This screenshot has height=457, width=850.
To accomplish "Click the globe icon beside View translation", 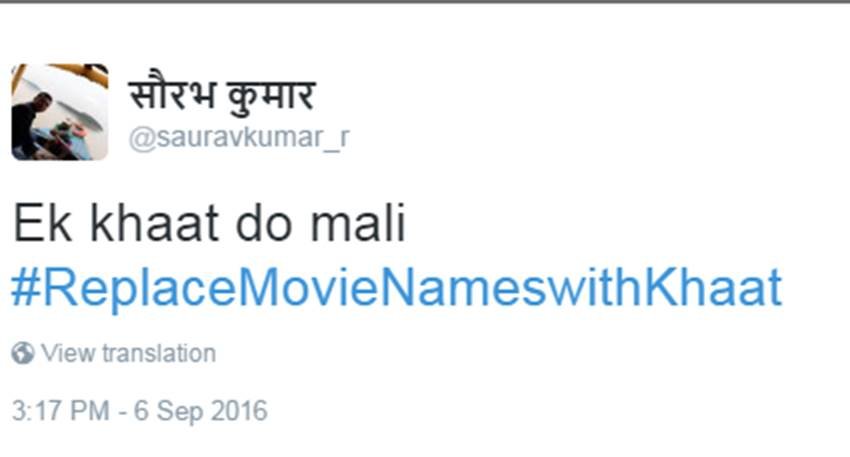I will tap(23, 353).
